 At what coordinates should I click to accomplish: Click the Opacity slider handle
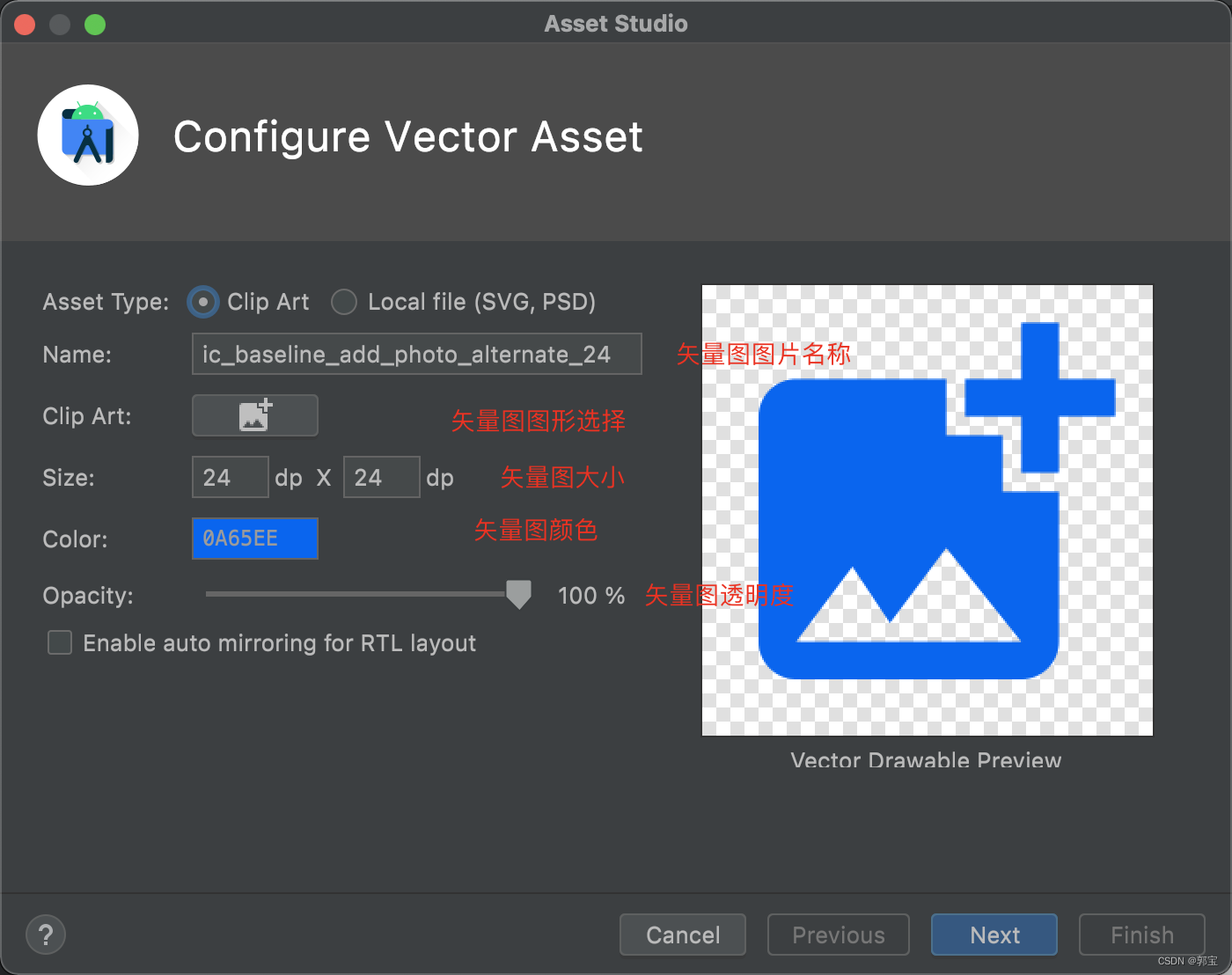(519, 595)
